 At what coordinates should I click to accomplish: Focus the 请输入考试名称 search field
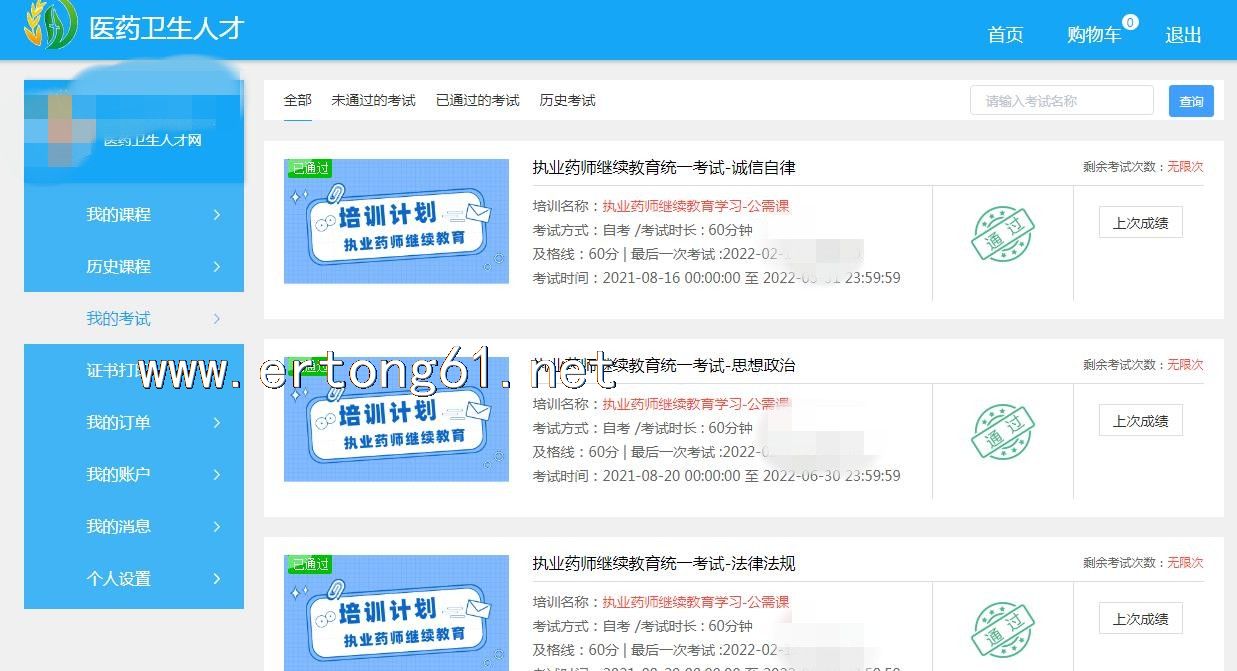(x=1061, y=101)
